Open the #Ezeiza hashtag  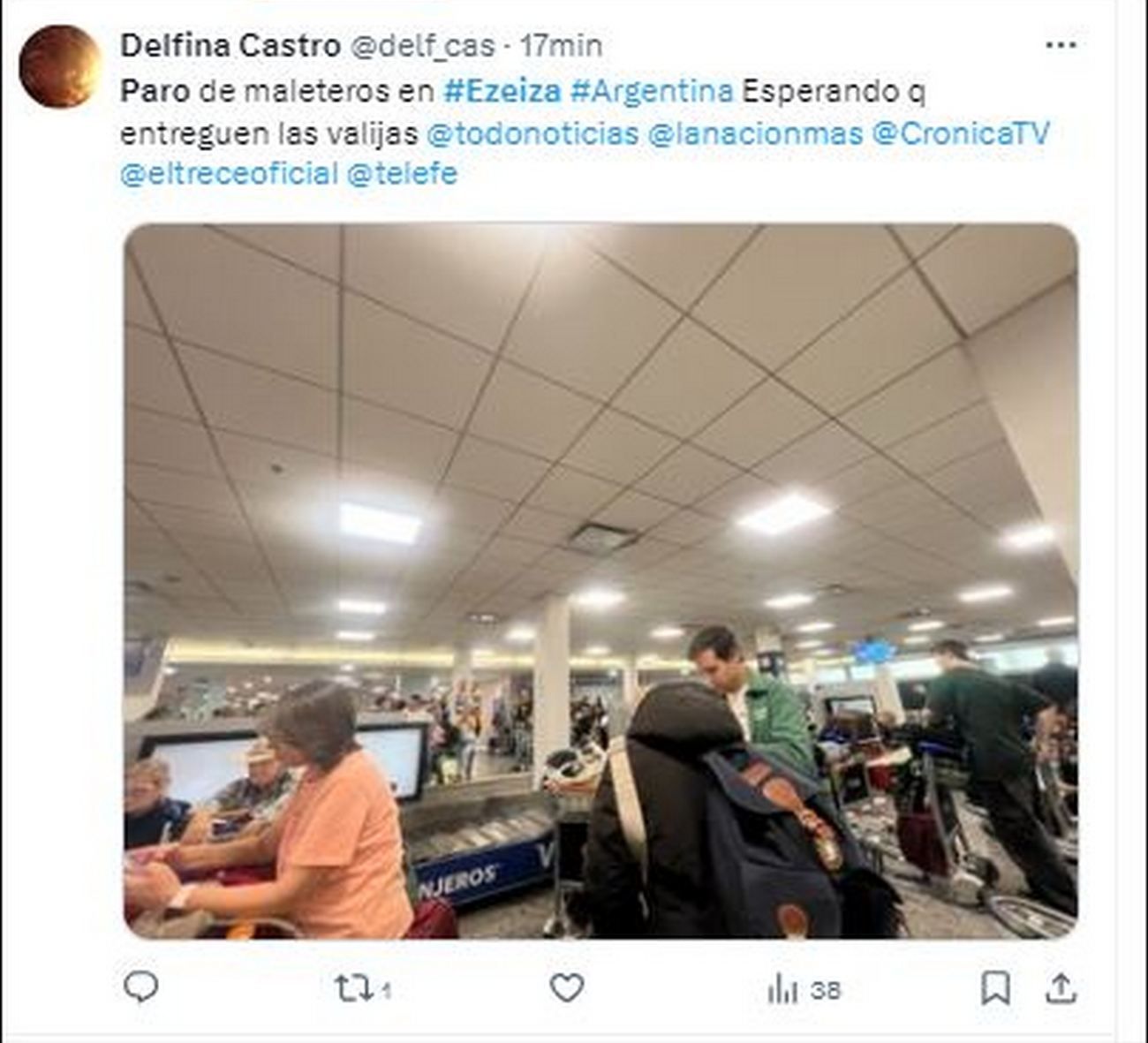pyautogui.click(x=502, y=90)
